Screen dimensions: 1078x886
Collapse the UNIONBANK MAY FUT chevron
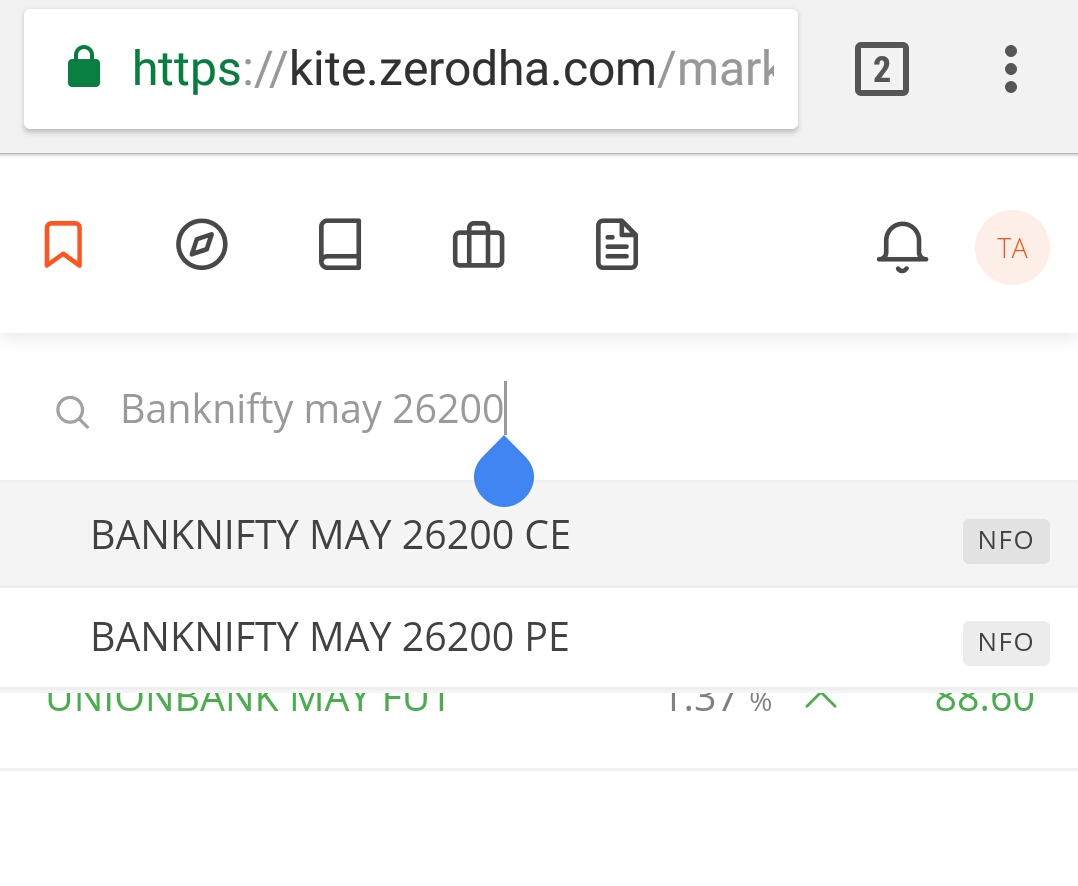coord(822,699)
